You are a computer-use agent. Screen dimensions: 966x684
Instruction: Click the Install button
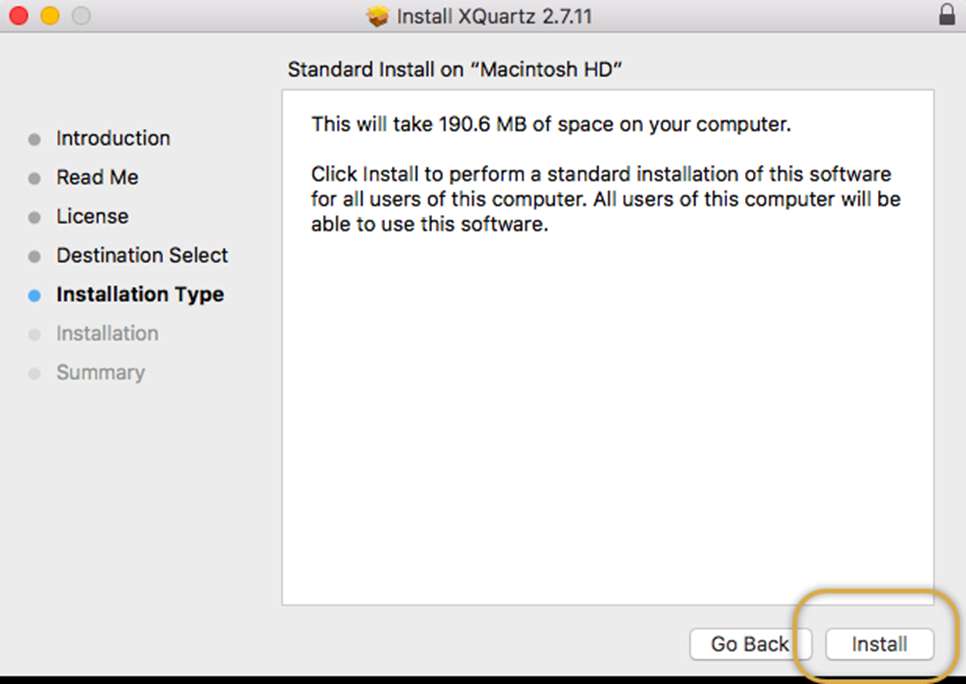point(879,645)
